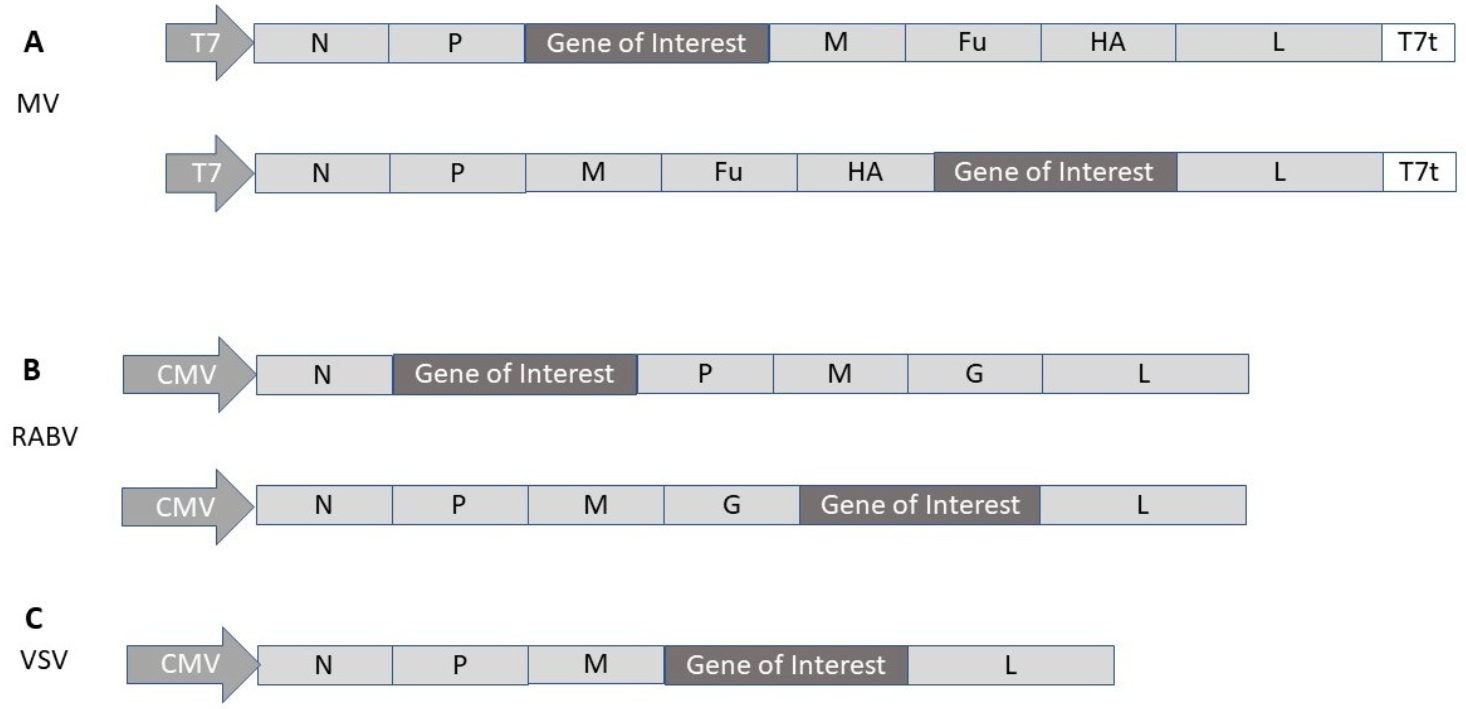Click the M box in the VSV construct

click(596, 665)
